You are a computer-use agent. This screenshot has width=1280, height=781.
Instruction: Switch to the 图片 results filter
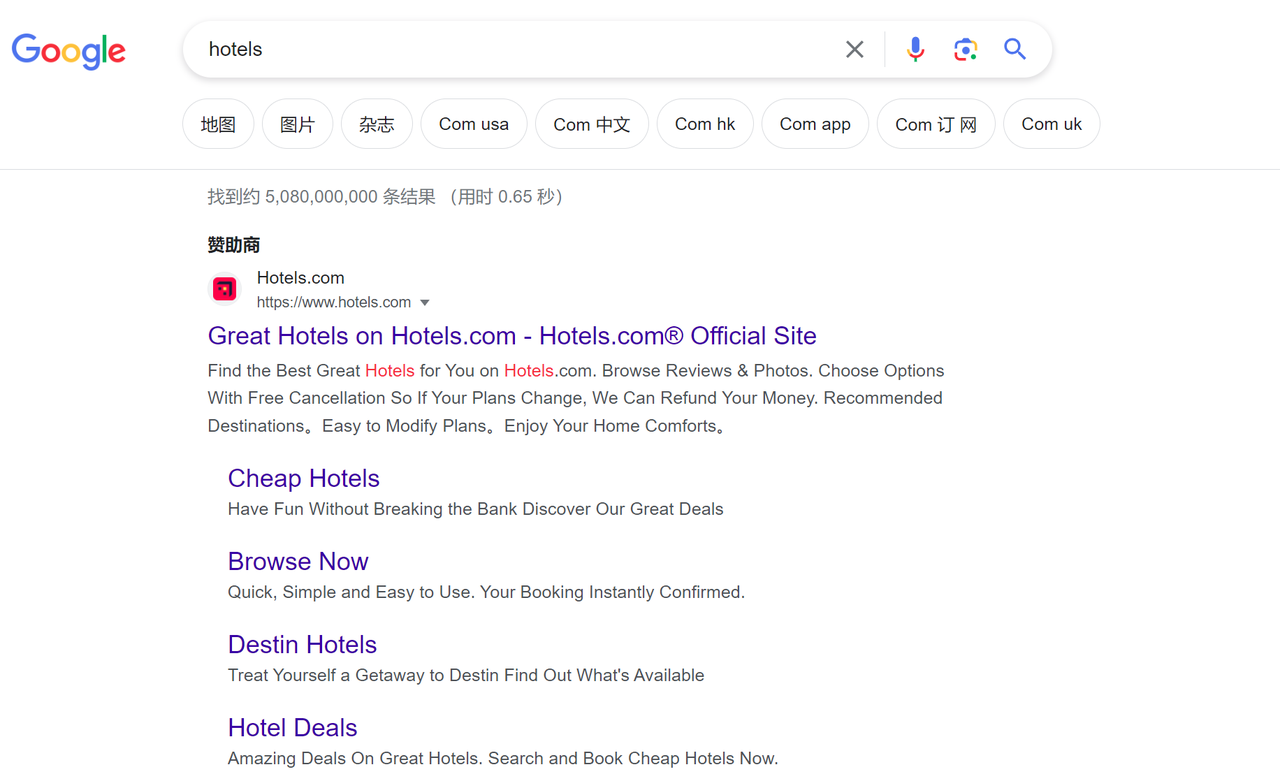click(x=297, y=123)
